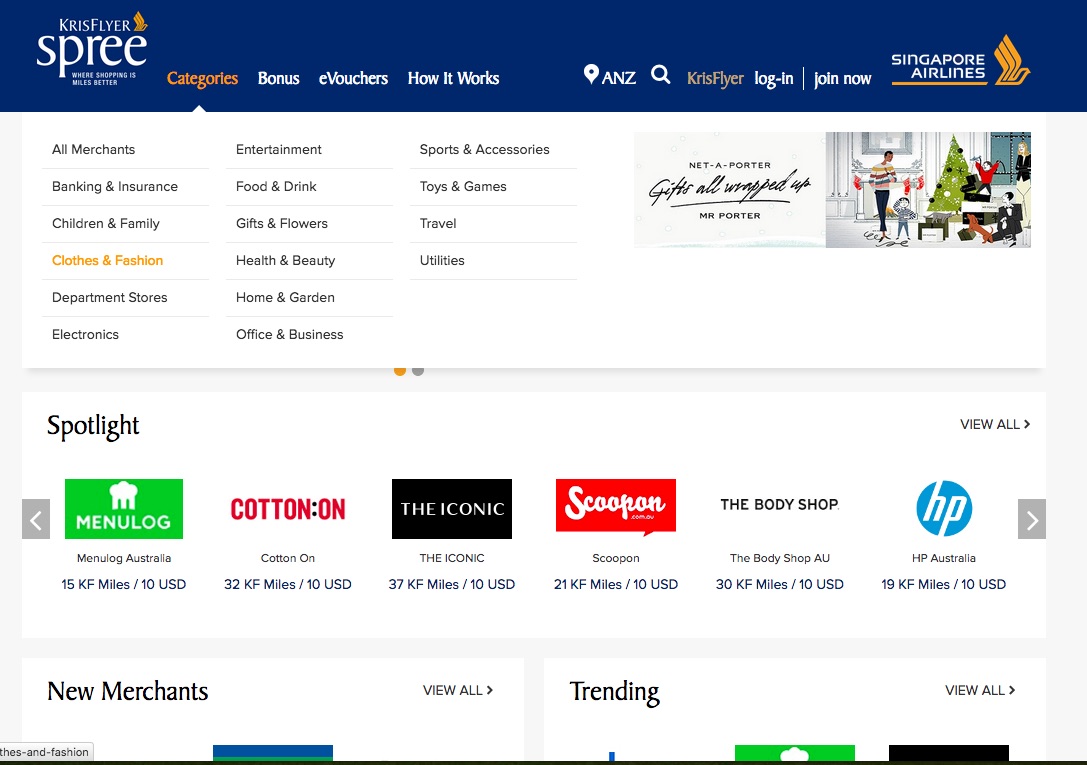Viewport: 1087px width, 765px height.
Task: Click the Trending section heading
Action: (614, 693)
